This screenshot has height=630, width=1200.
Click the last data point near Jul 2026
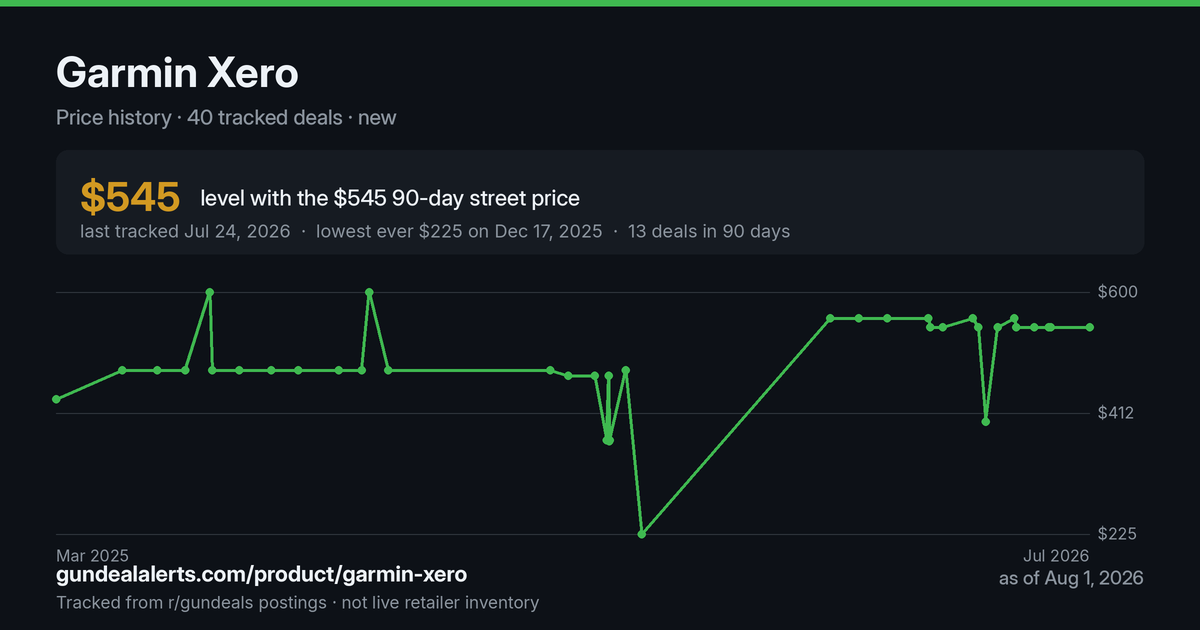(x=1090, y=327)
